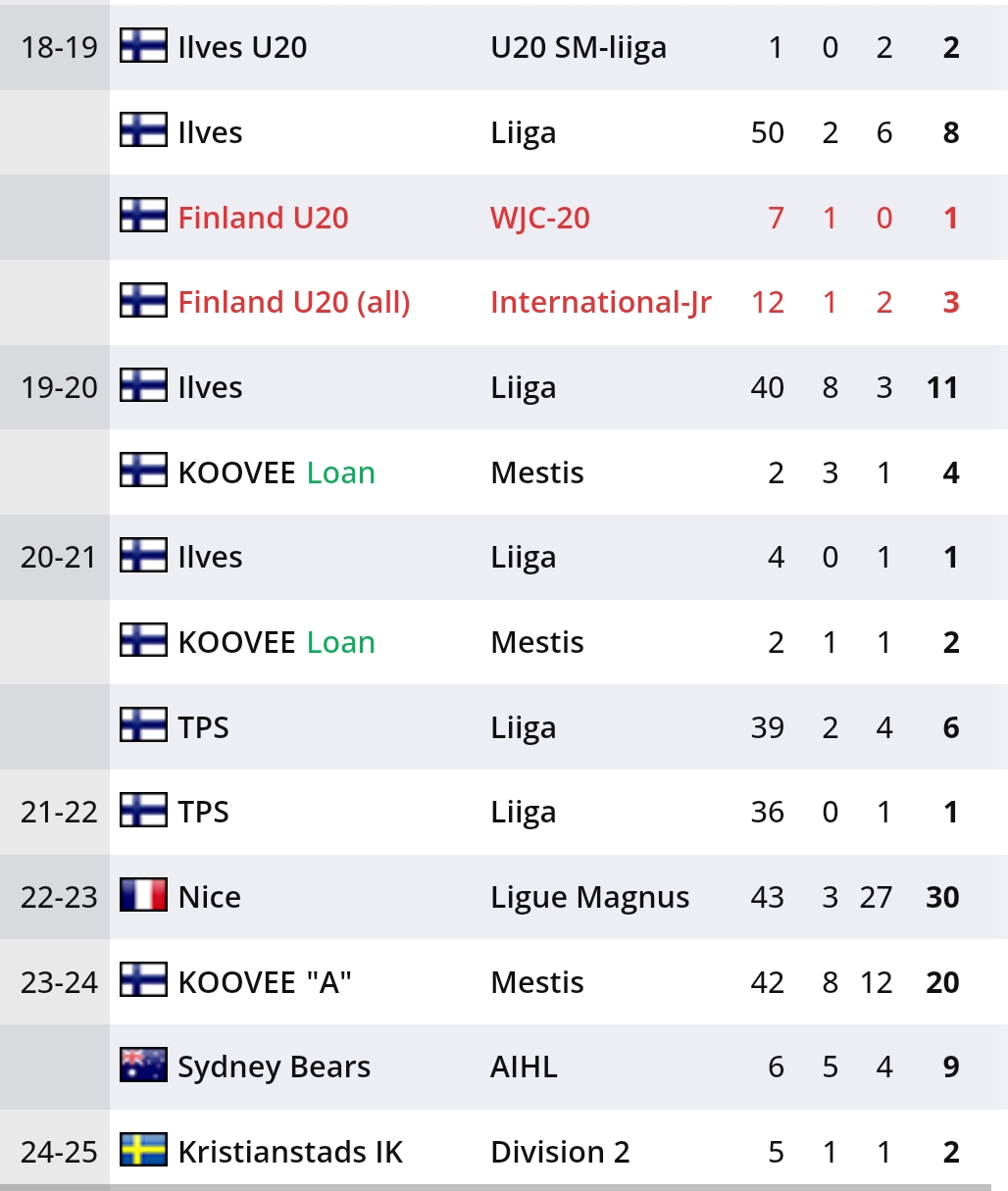This screenshot has width=1008, height=1191.
Task: Click the Finnish flag beside Finland U20 (all)
Action: click(x=143, y=301)
